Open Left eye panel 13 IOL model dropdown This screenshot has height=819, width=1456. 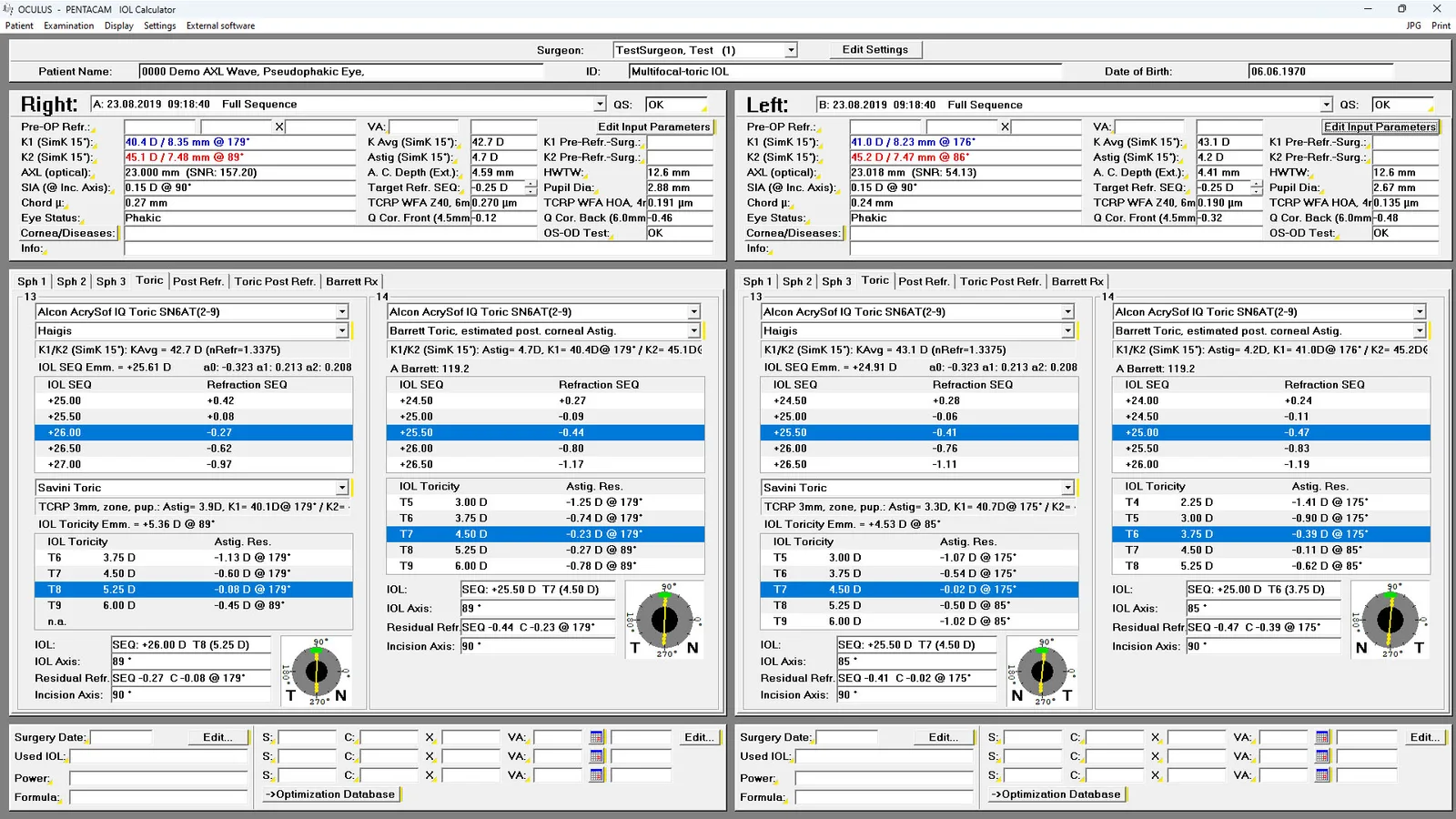point(1067,311)
